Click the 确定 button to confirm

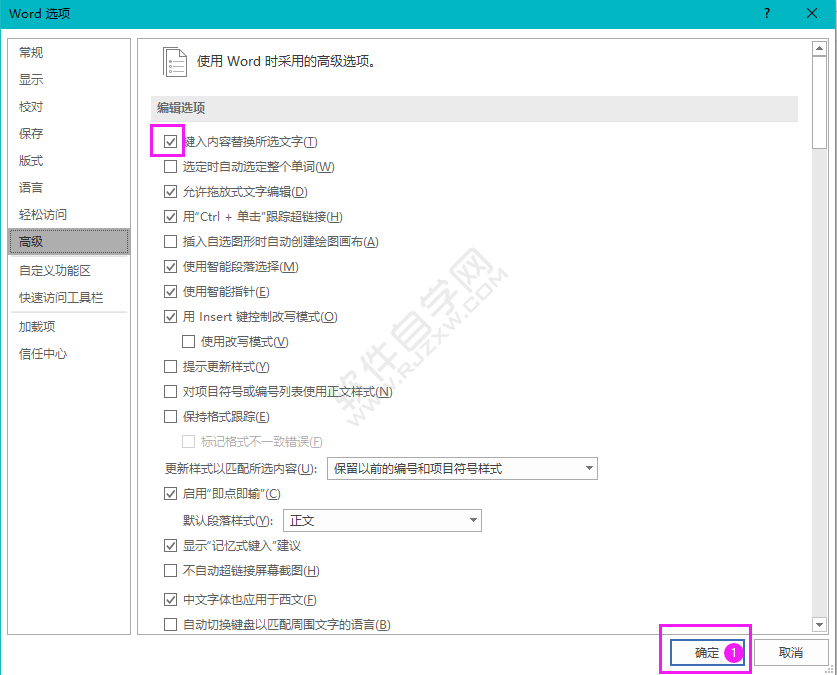705,651
